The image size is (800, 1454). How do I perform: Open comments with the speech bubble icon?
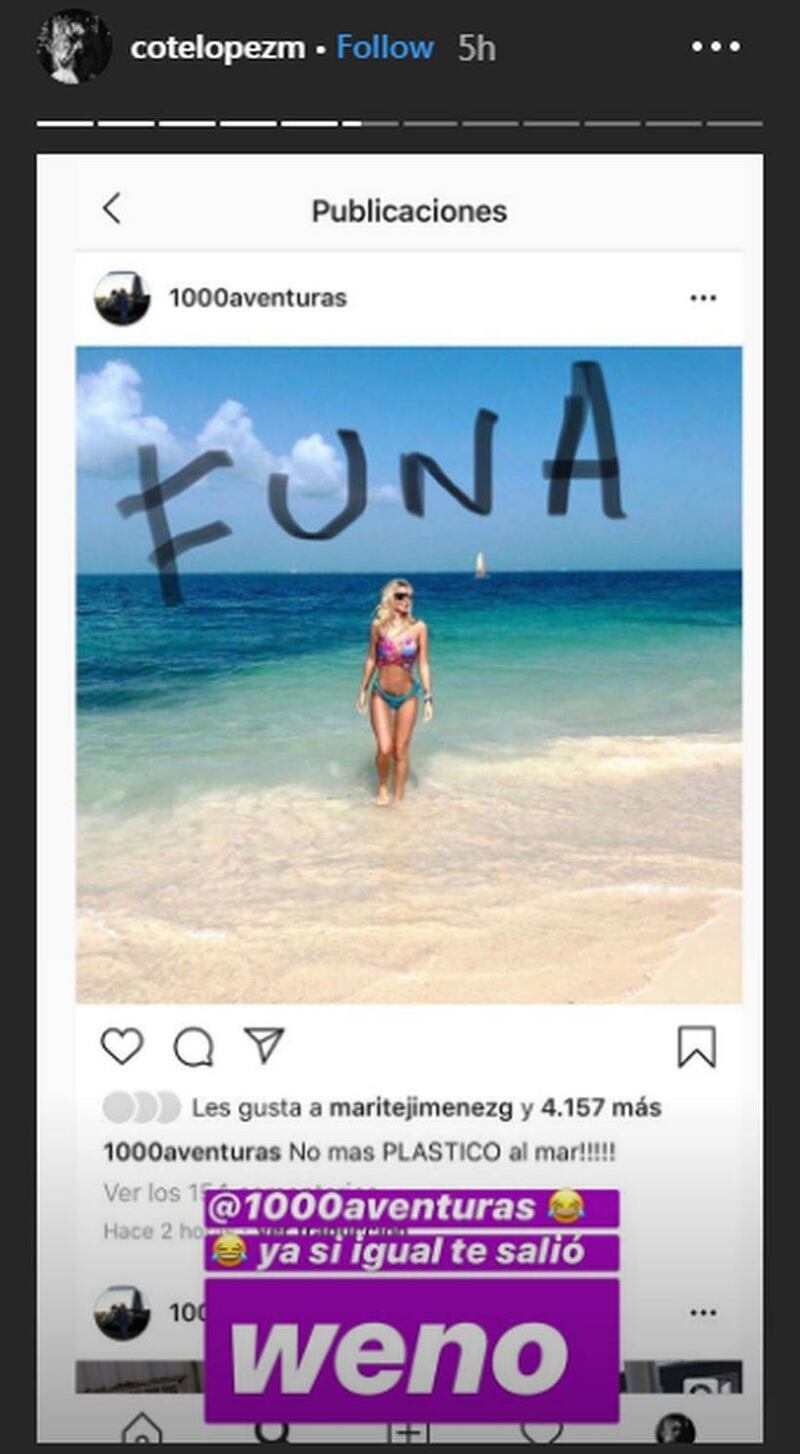coord(193,1046)
